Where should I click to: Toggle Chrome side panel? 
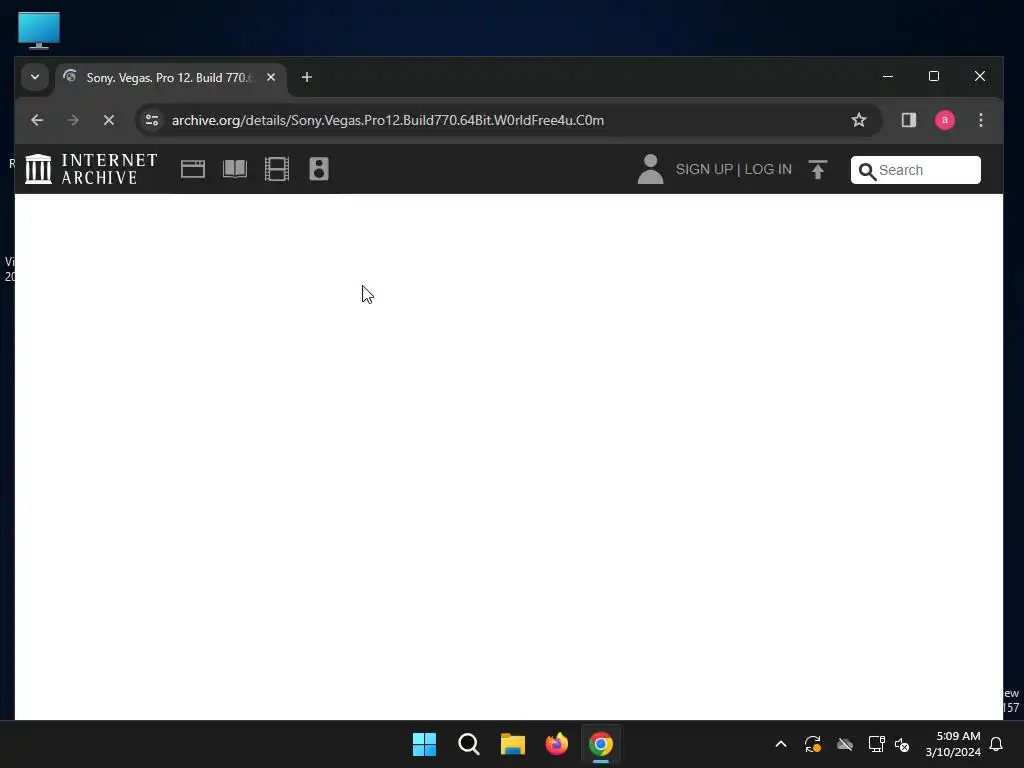[908, 120]
